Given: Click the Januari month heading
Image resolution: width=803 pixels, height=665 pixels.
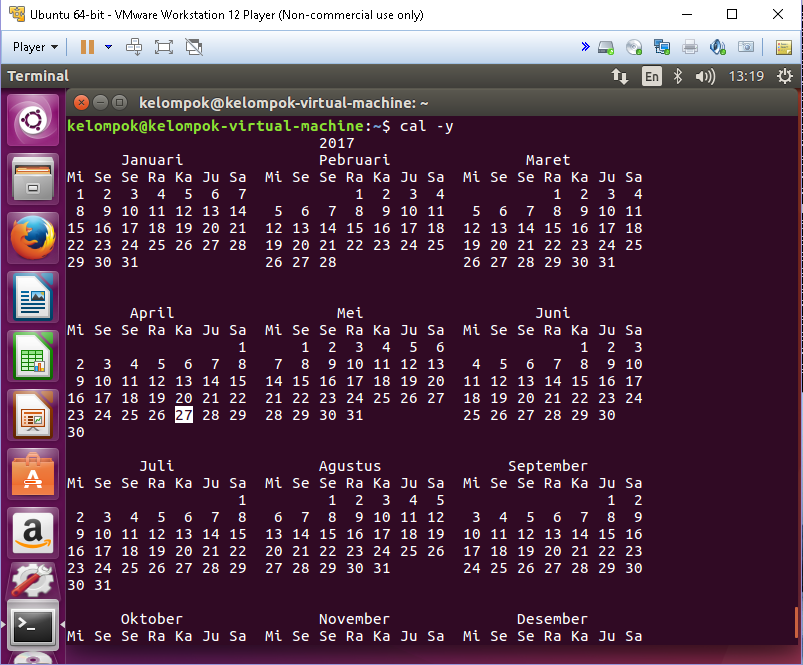Looking at the screenshot, I should pyautogui.click(x=152, y=160).
